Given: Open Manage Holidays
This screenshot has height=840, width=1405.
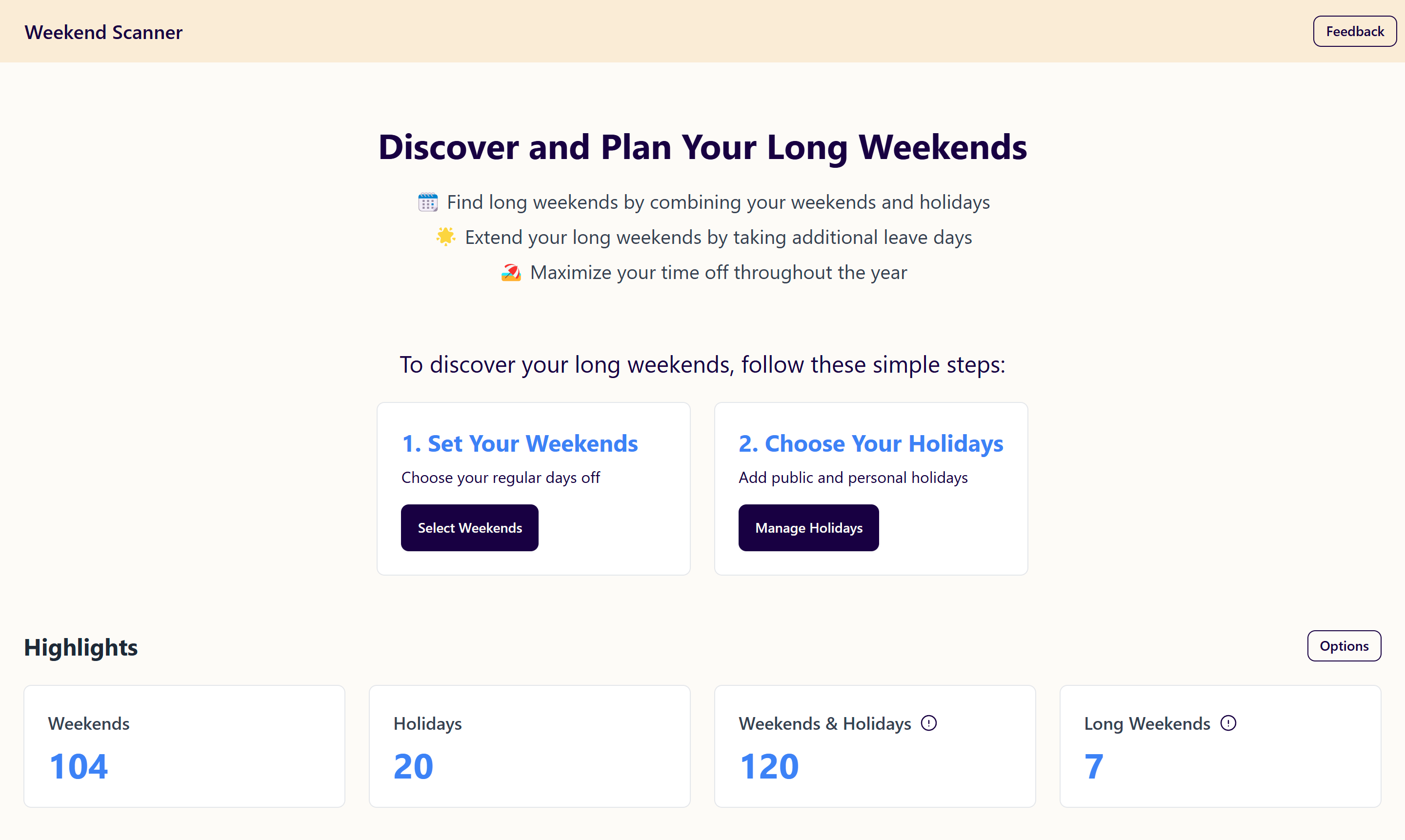Looking at the screenshot, I should pyautogui.click(x=808, y=527).
